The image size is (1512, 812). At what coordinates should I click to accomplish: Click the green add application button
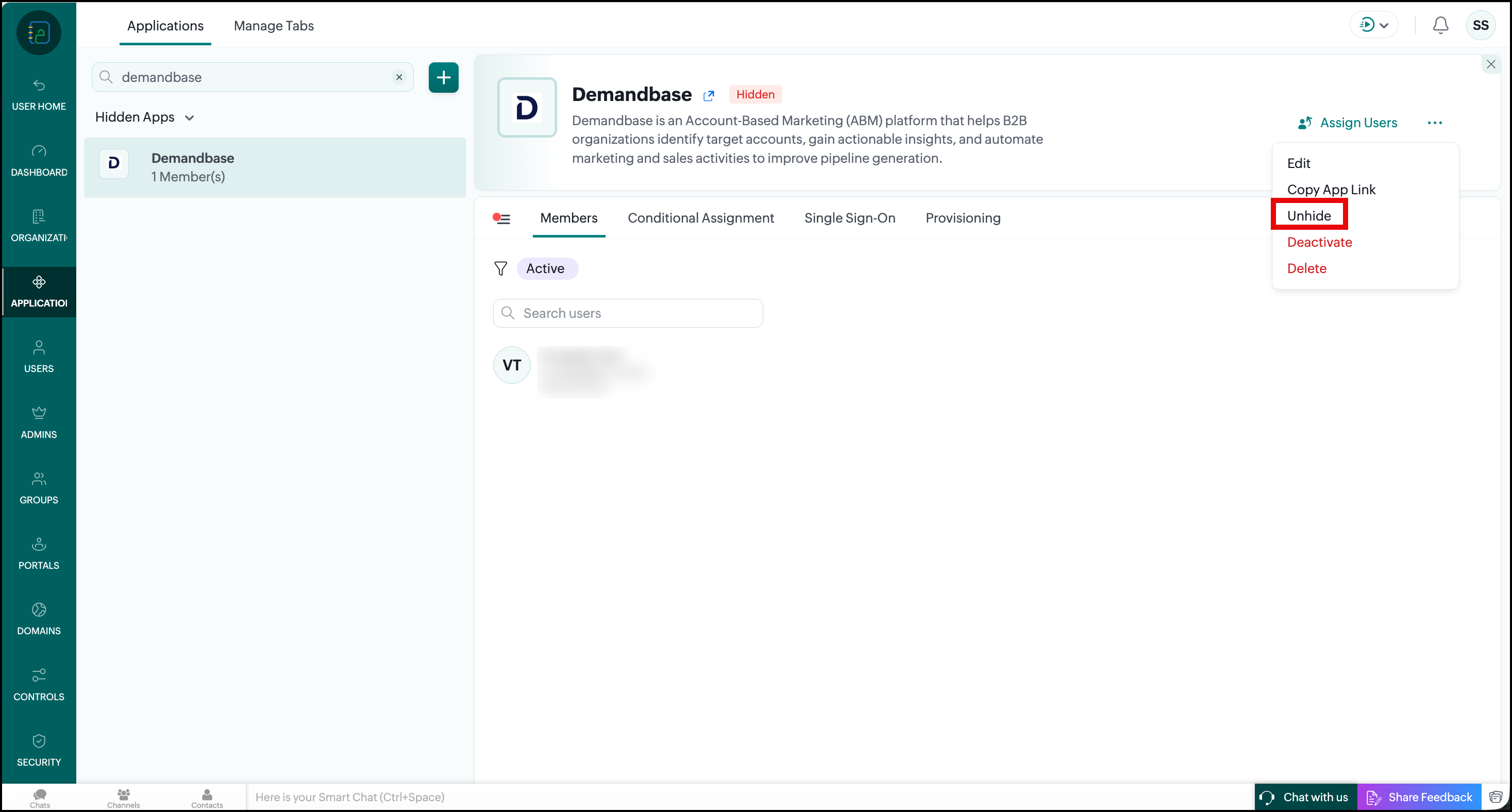(443, 77)
